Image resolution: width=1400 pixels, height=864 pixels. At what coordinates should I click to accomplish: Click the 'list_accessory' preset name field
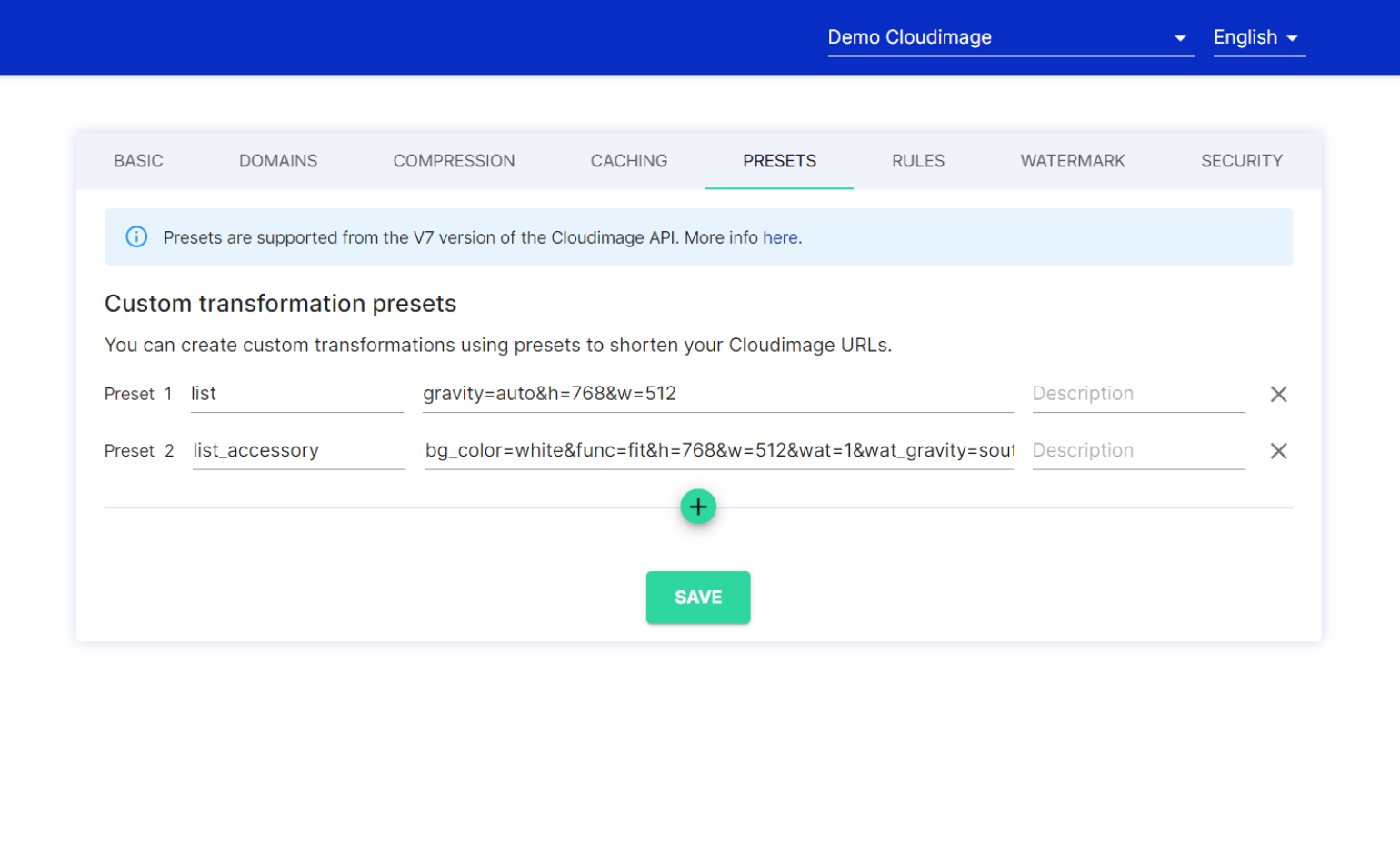click(298, 450)
